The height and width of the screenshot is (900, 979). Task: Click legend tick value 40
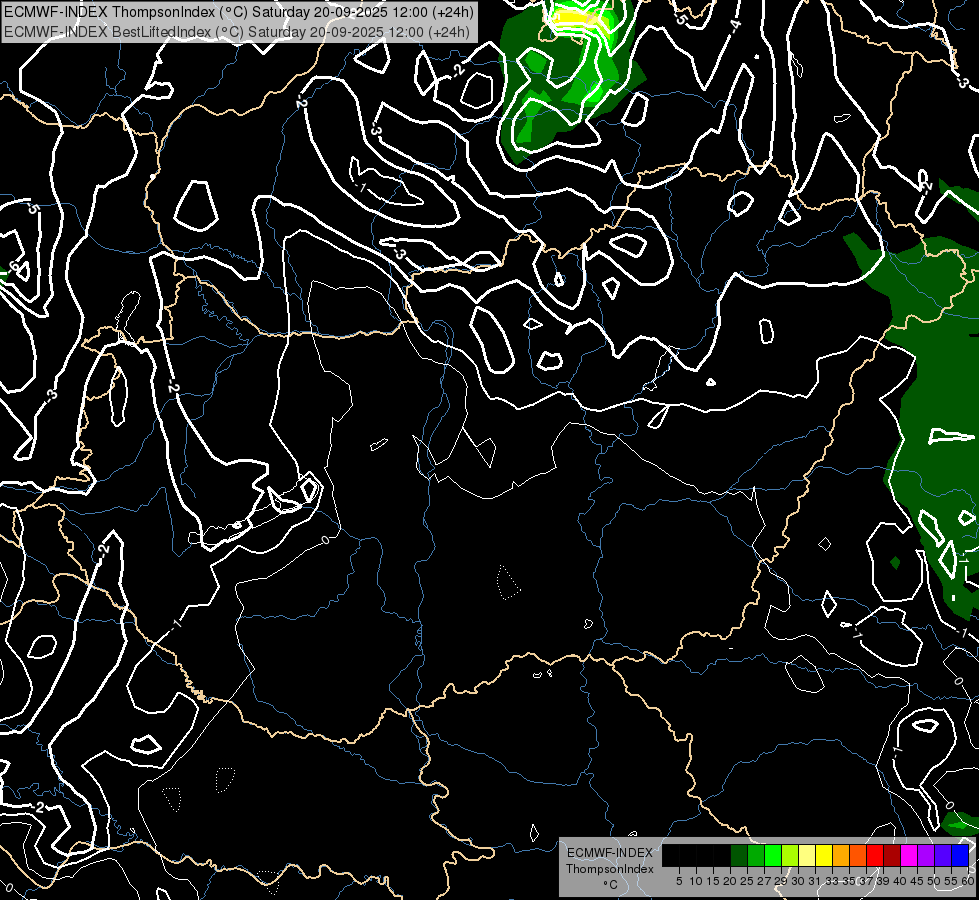click(900, 881)
